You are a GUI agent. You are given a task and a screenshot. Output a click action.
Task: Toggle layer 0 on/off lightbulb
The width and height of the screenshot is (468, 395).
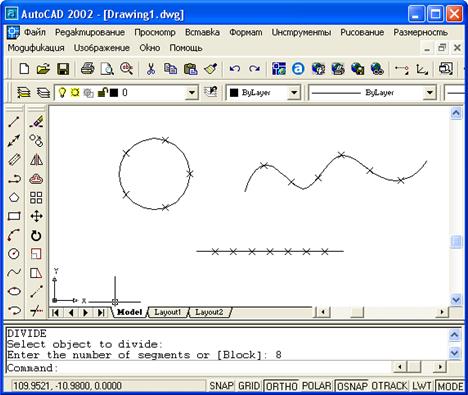pyautogui.click(x=62, y=92)
